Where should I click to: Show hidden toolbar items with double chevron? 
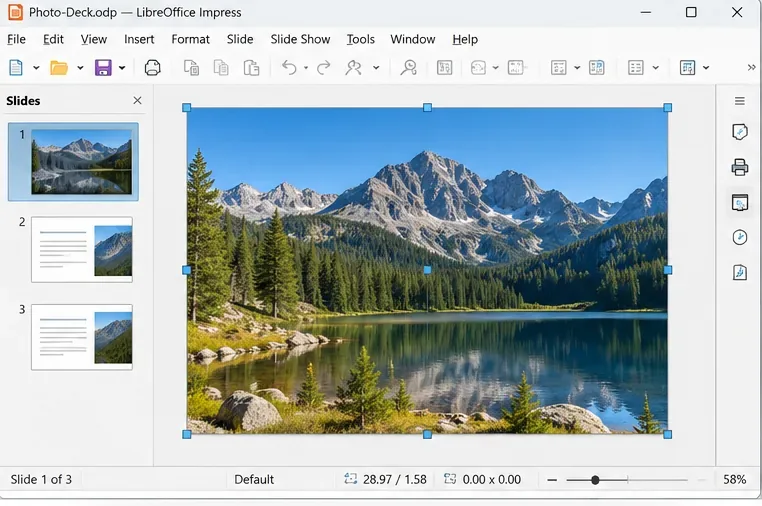751,68
